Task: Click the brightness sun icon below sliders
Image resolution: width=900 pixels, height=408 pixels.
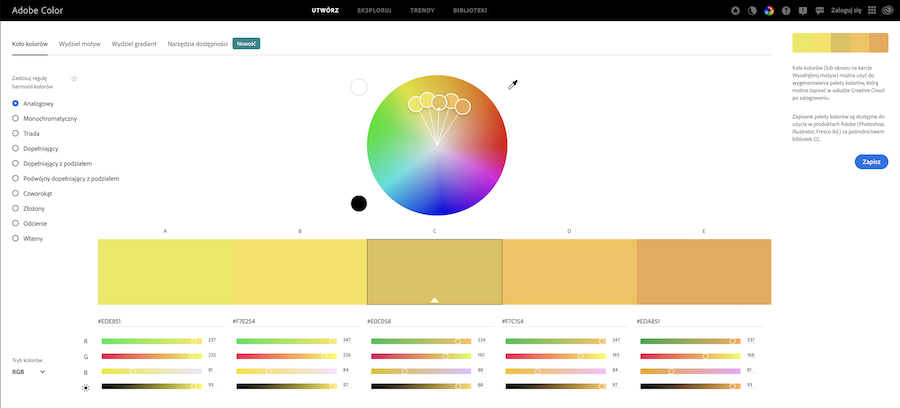Action: coord(86,388)
